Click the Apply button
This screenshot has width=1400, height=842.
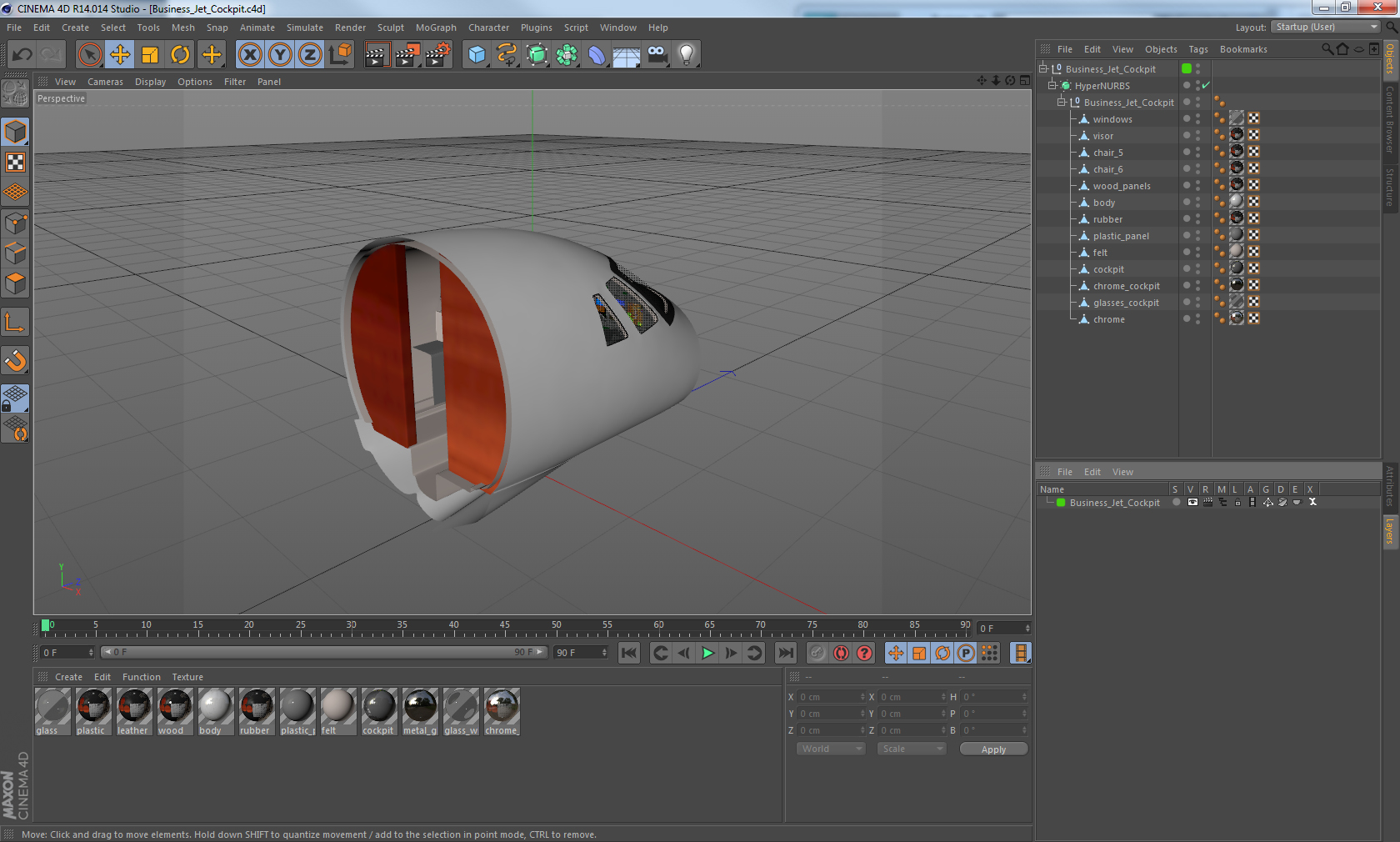(x=993, y=749)
